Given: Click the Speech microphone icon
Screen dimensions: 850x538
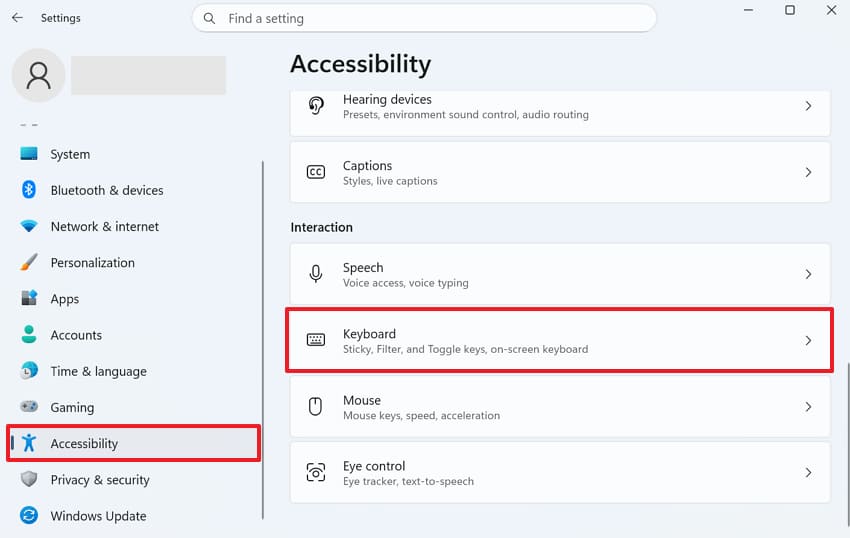Looking at the screenshot, I should 316,274.
